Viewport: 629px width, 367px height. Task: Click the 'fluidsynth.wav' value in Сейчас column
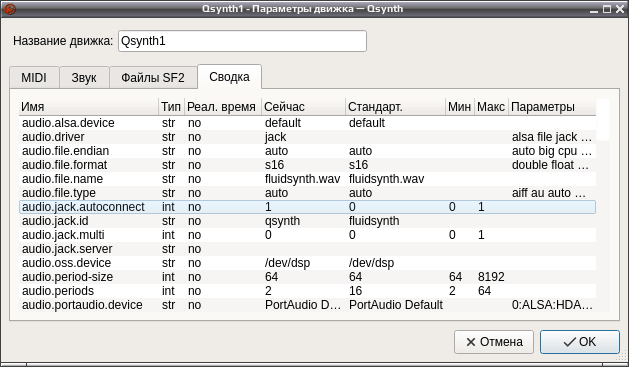click(x=302, y=179)
